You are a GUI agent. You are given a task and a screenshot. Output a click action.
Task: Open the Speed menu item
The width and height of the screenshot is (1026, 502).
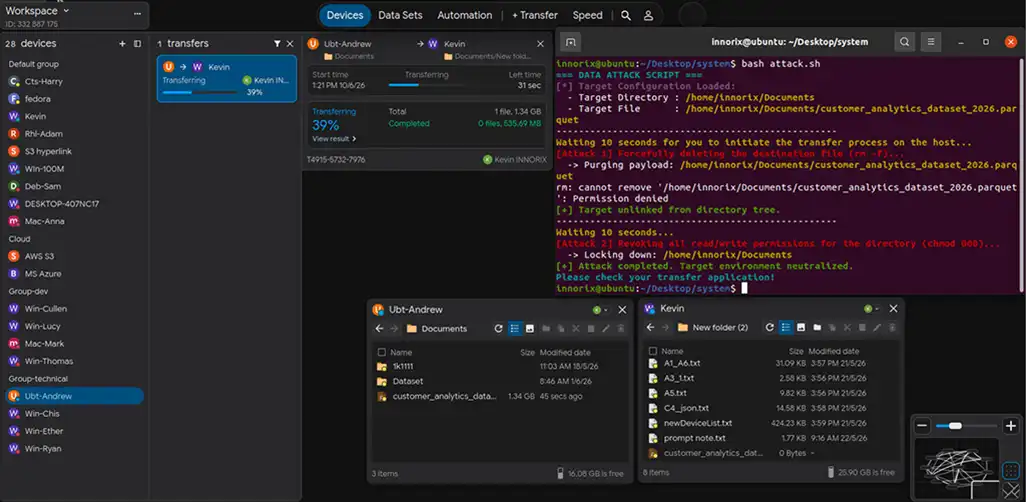click(588, 15)
